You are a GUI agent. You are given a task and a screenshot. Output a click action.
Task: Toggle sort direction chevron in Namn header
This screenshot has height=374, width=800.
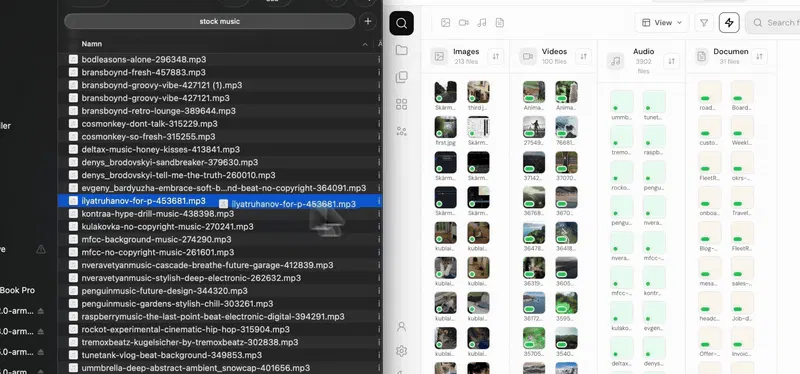(365, 44)
